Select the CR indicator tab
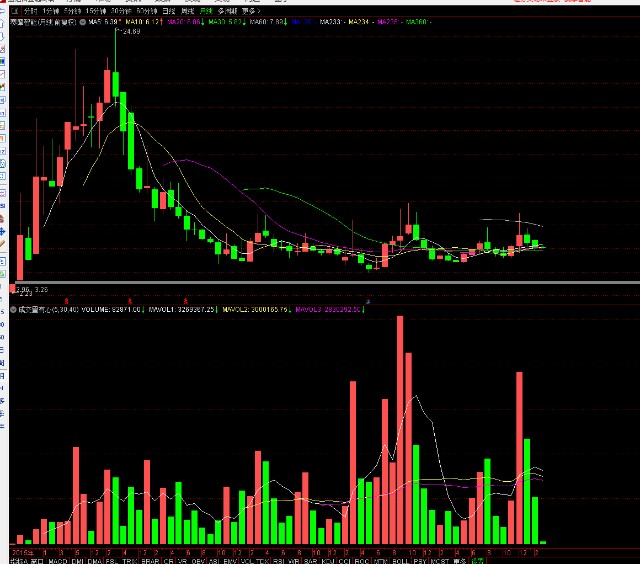Image resolution: width=640 pixels, height=564 pixels. [x=168, y=561]
